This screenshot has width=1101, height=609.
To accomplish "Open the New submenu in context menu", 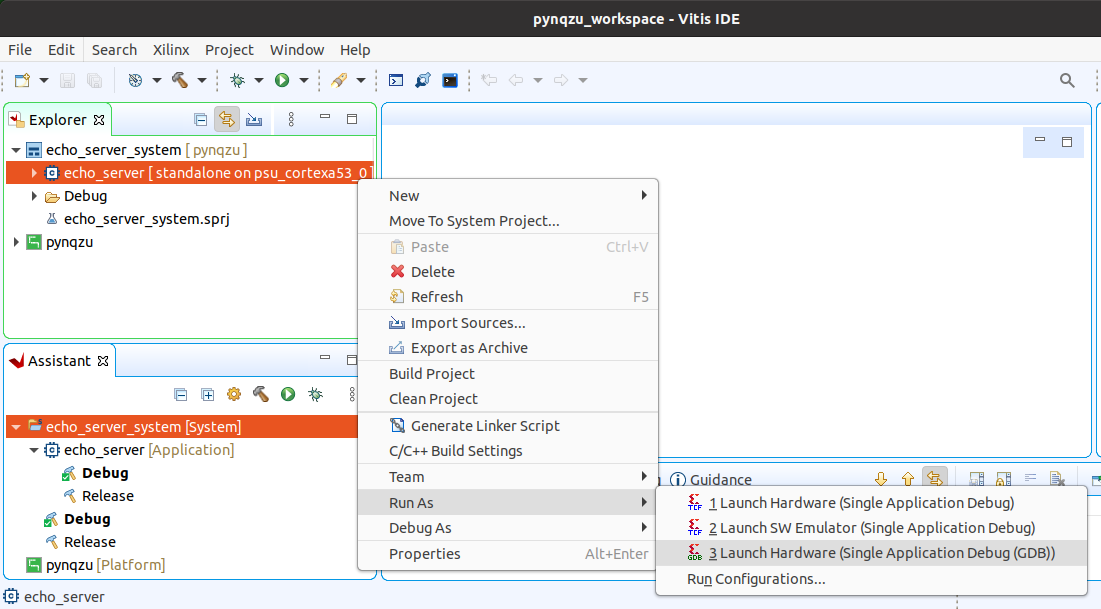I will point(508,196).
